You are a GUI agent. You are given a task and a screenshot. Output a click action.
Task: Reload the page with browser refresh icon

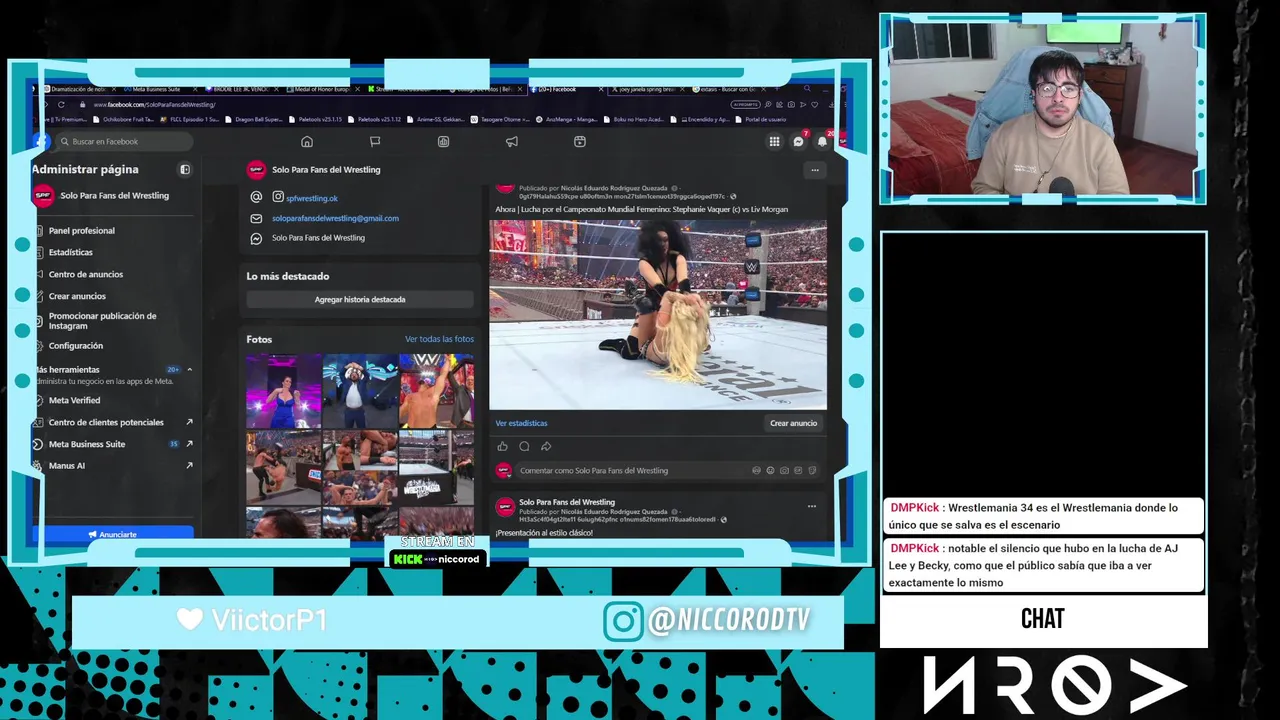(61, 104)
